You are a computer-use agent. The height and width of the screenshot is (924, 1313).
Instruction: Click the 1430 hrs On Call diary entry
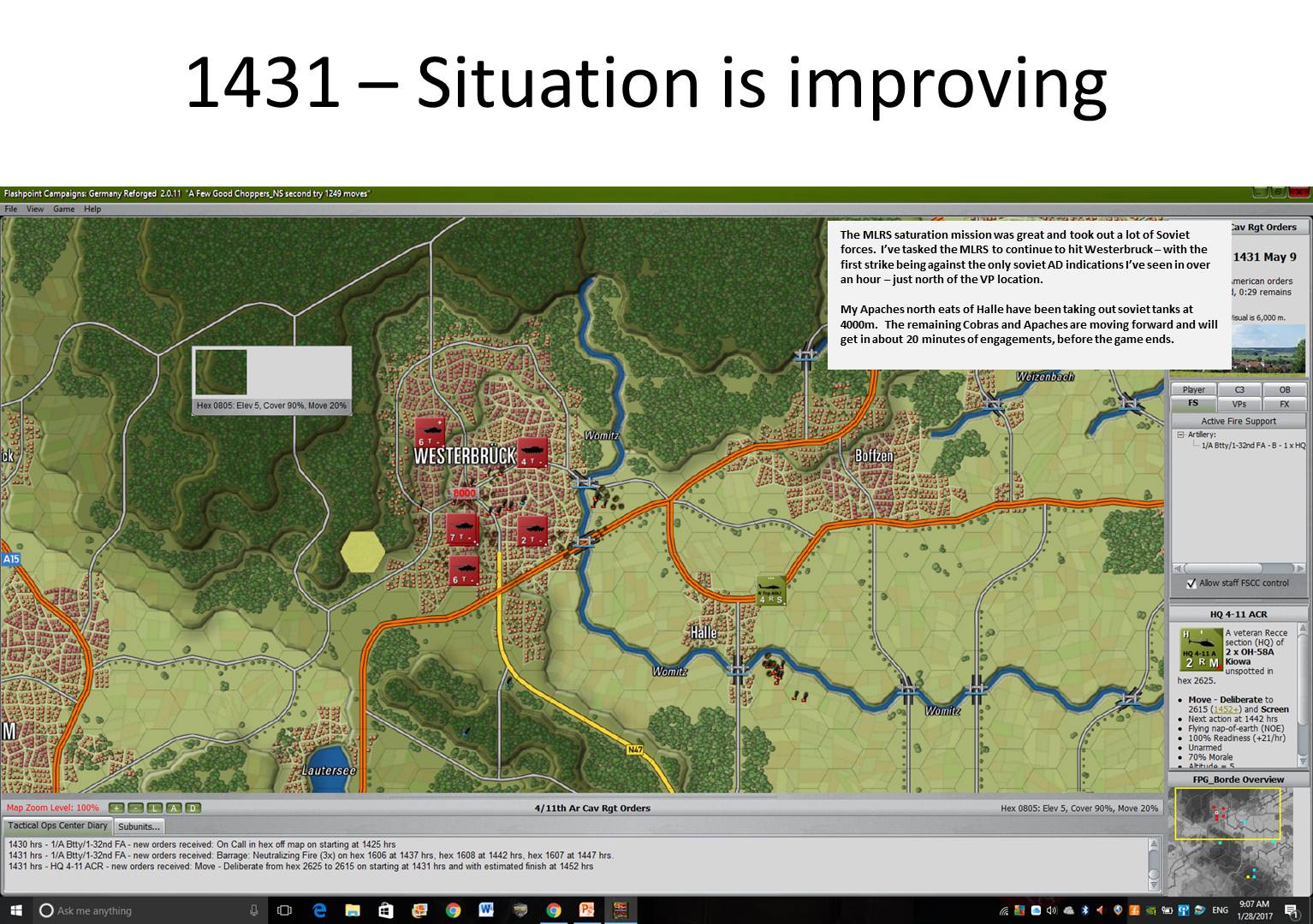[x=202, y=844]
